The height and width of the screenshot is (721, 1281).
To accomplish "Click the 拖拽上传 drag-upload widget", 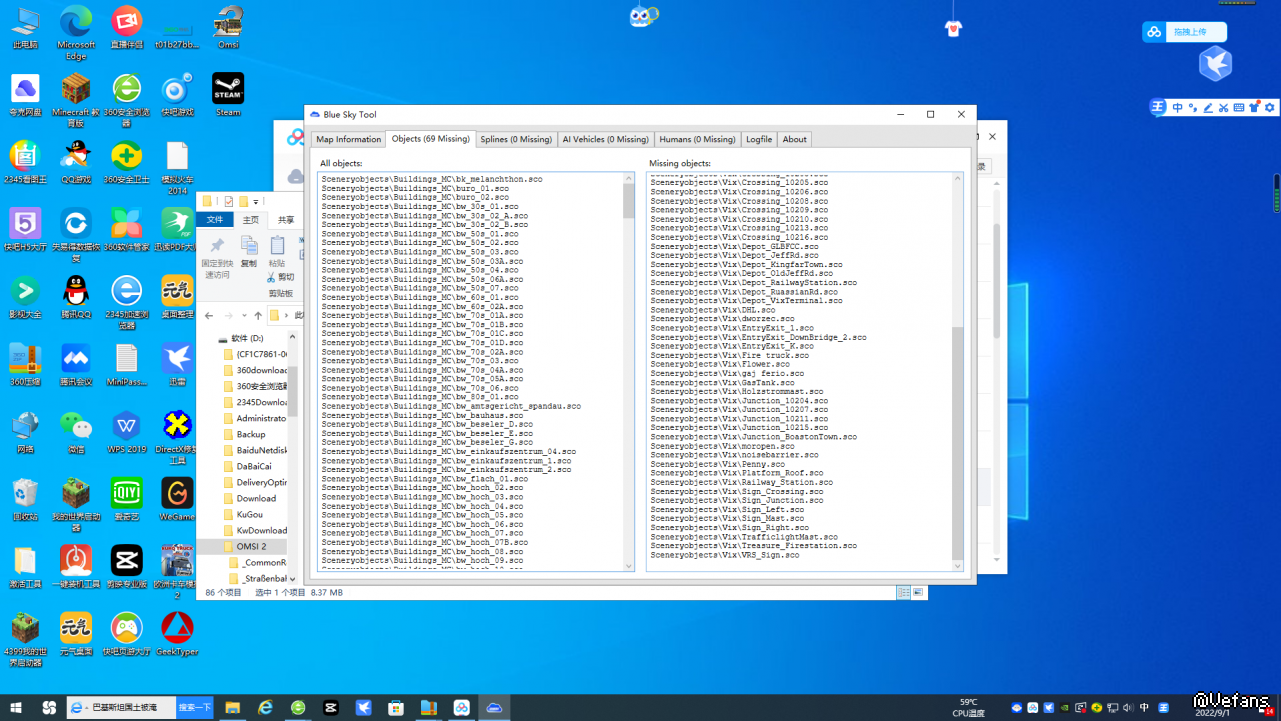I will coord(1185,32).
